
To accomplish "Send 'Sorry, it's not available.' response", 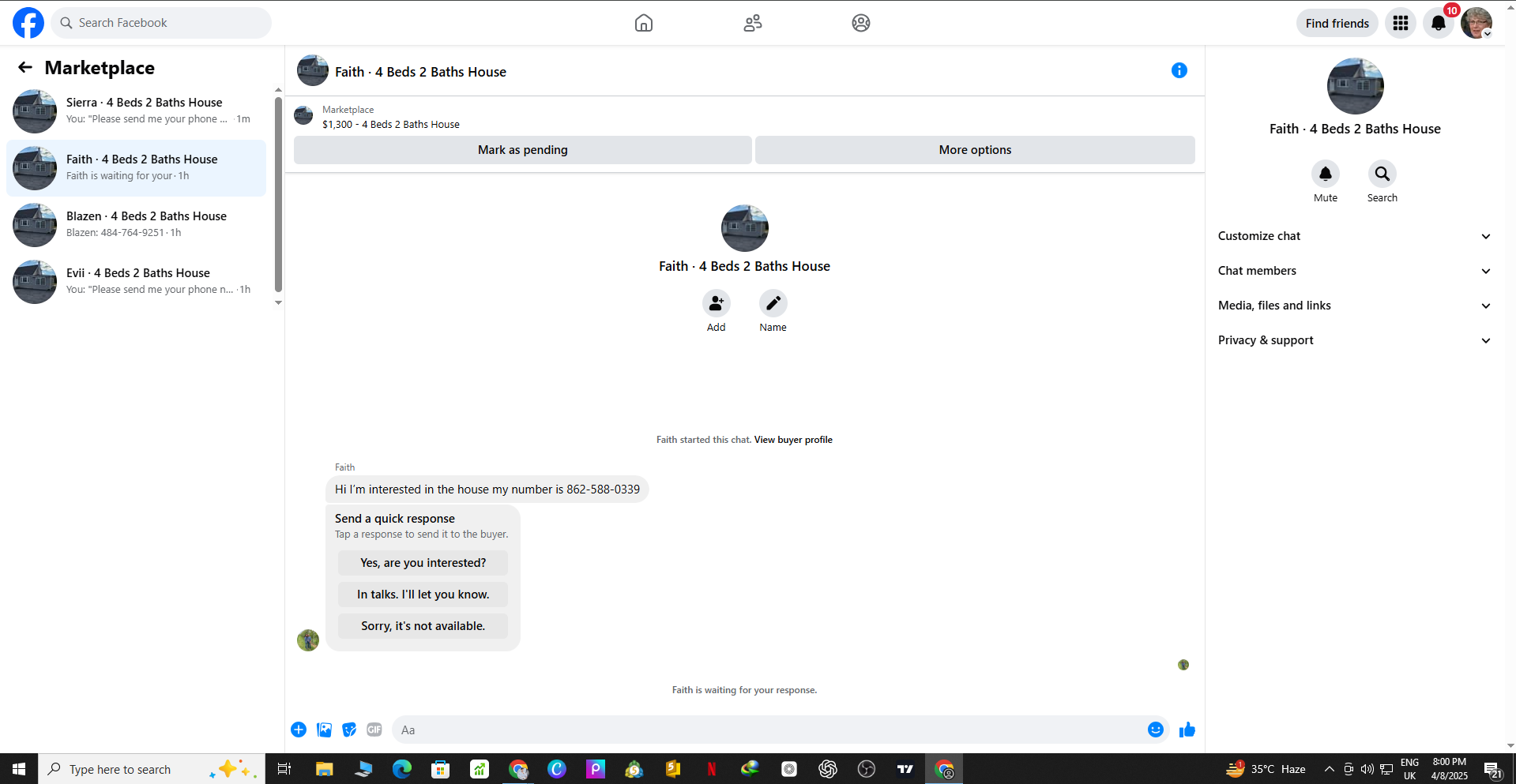I will (423, 626).
